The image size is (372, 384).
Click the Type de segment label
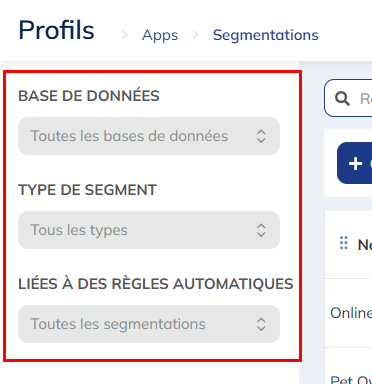click(x=87, y=190)
